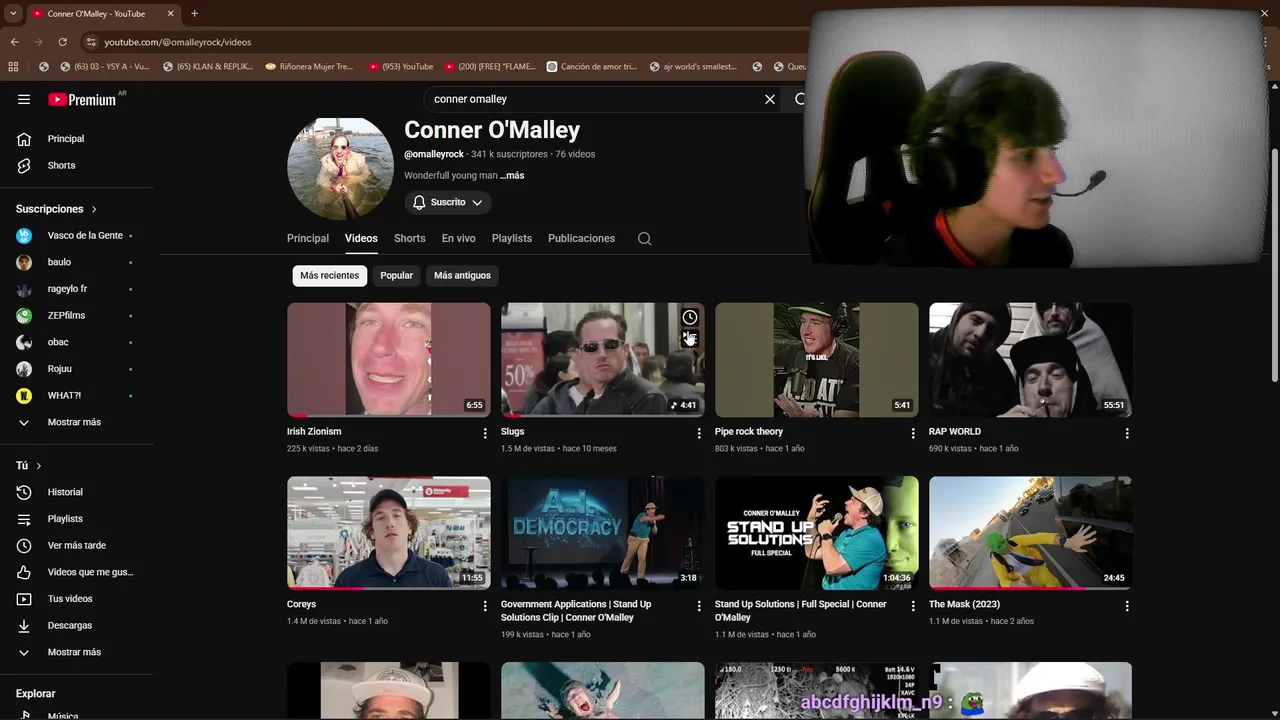Open Ver más tarde list
Screen dimensions: 1280x720
(x=77, y=545)
